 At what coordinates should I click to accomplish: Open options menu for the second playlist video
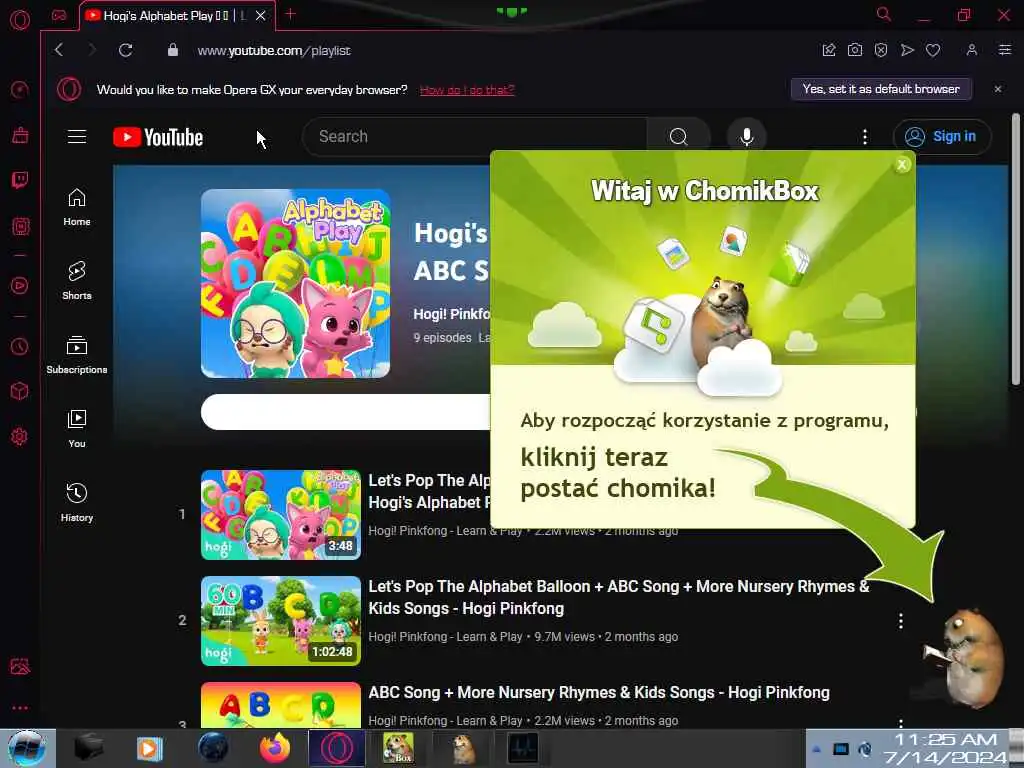pos(901,621)
